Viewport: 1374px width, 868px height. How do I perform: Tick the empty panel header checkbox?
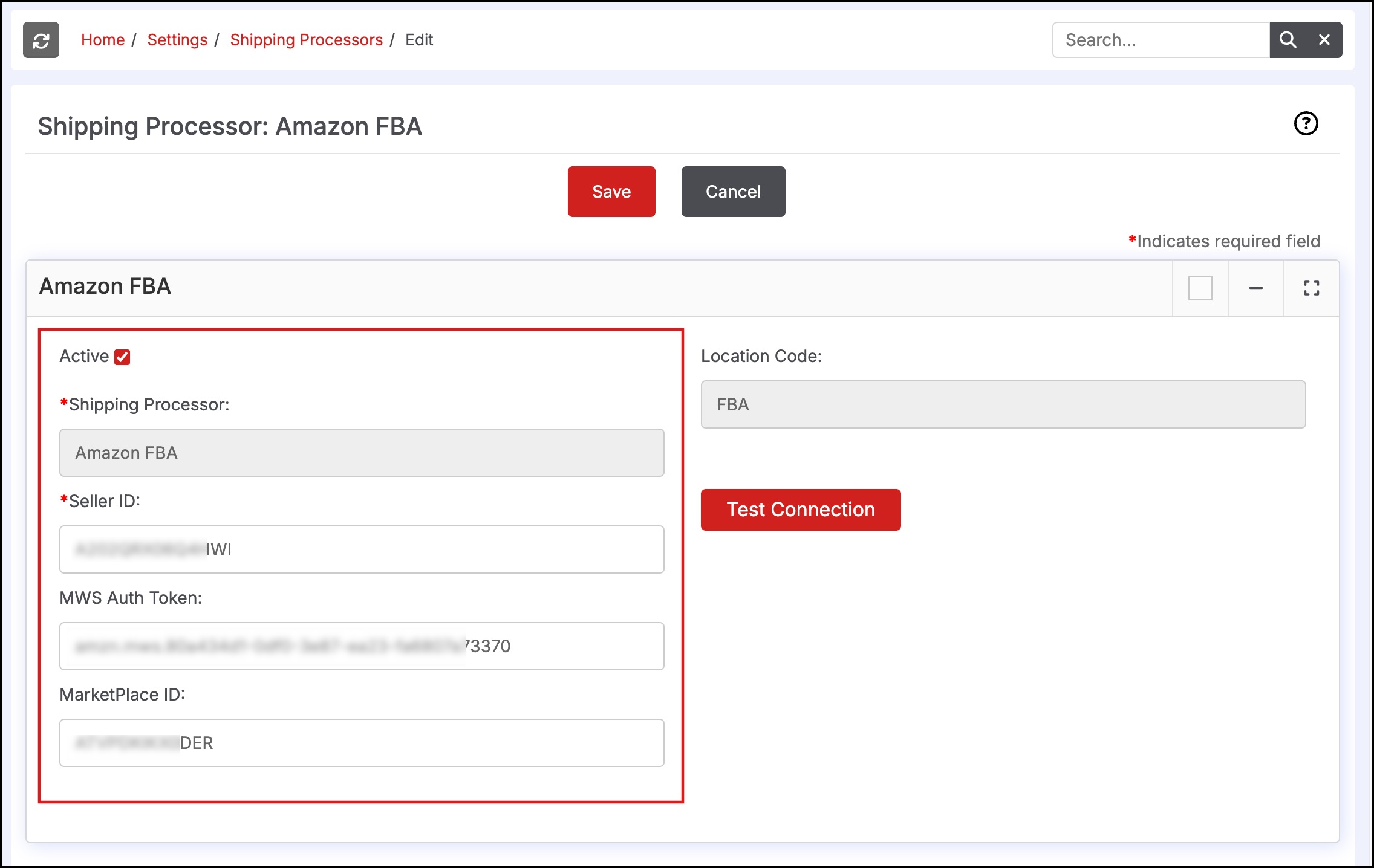click(x=1200, y=288)
